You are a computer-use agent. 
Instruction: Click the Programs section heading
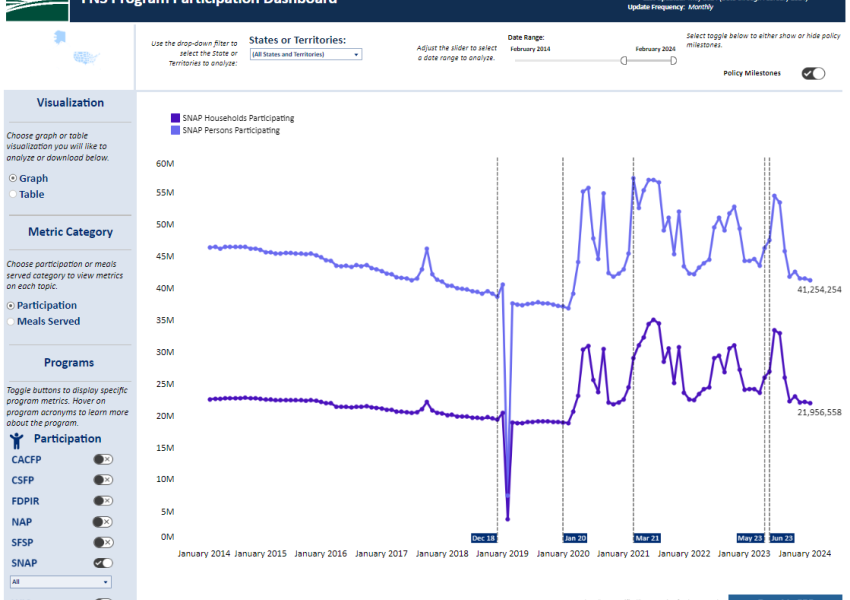pos(69,363)
